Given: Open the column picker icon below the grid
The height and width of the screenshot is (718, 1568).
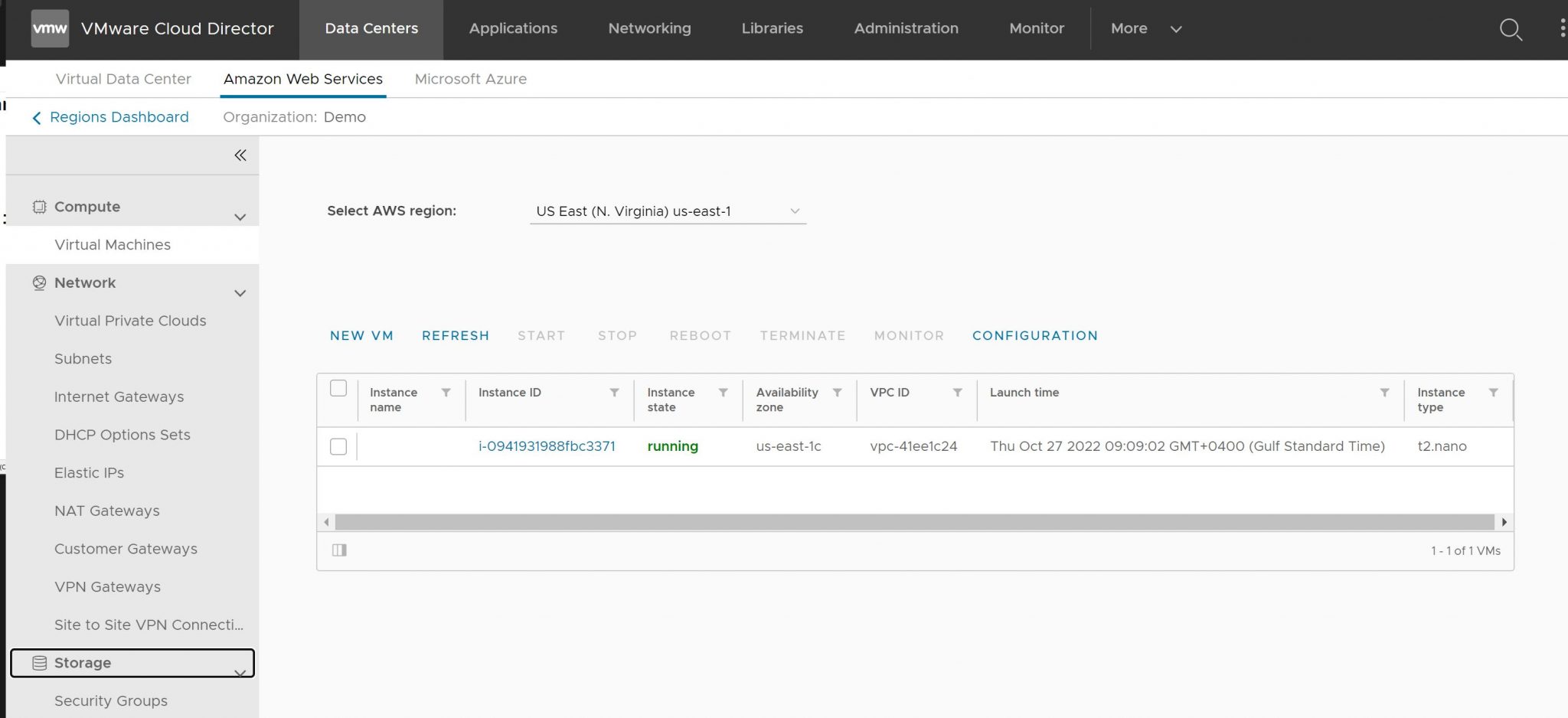Looking at the screenshot, I should [339, 550].
